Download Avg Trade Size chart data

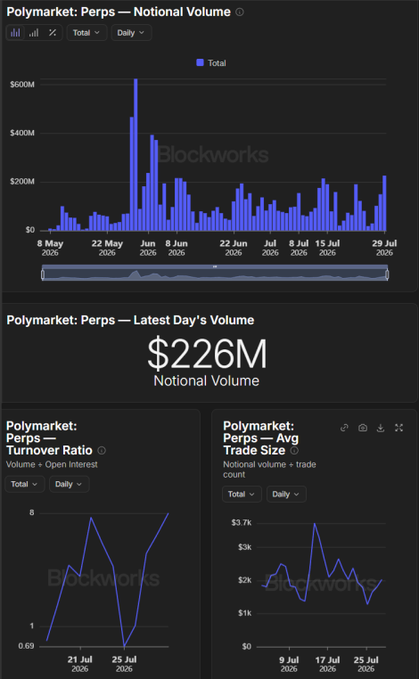click(x=380, y=428)
